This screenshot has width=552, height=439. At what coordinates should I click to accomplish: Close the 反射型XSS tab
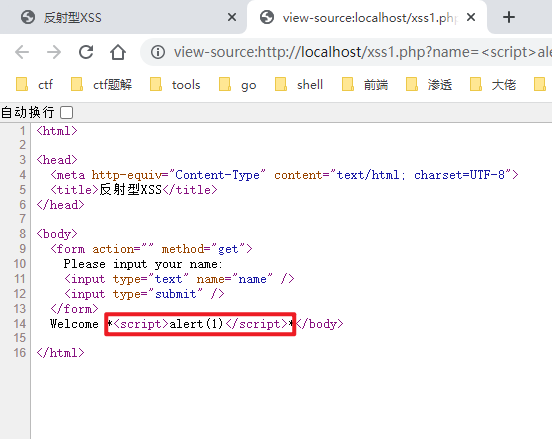[x=232, y=17]
